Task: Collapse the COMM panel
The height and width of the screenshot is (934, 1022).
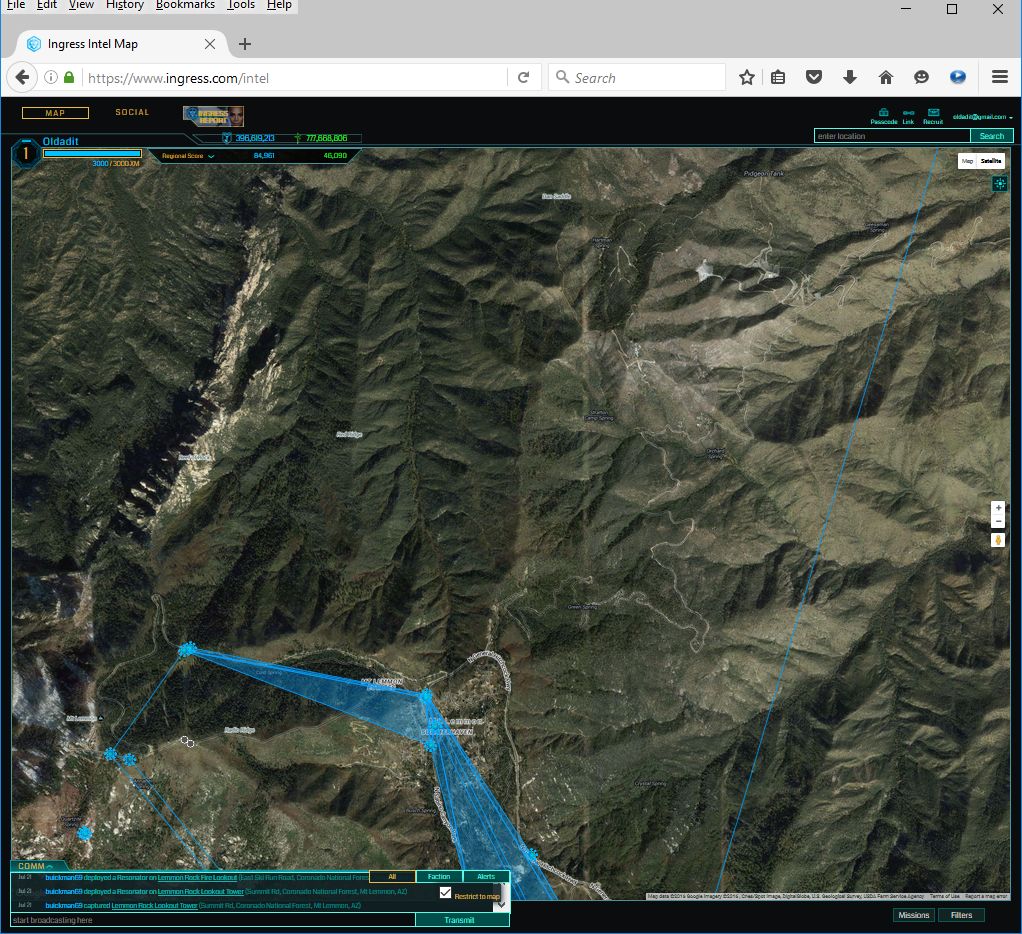Action: point(37,866)
